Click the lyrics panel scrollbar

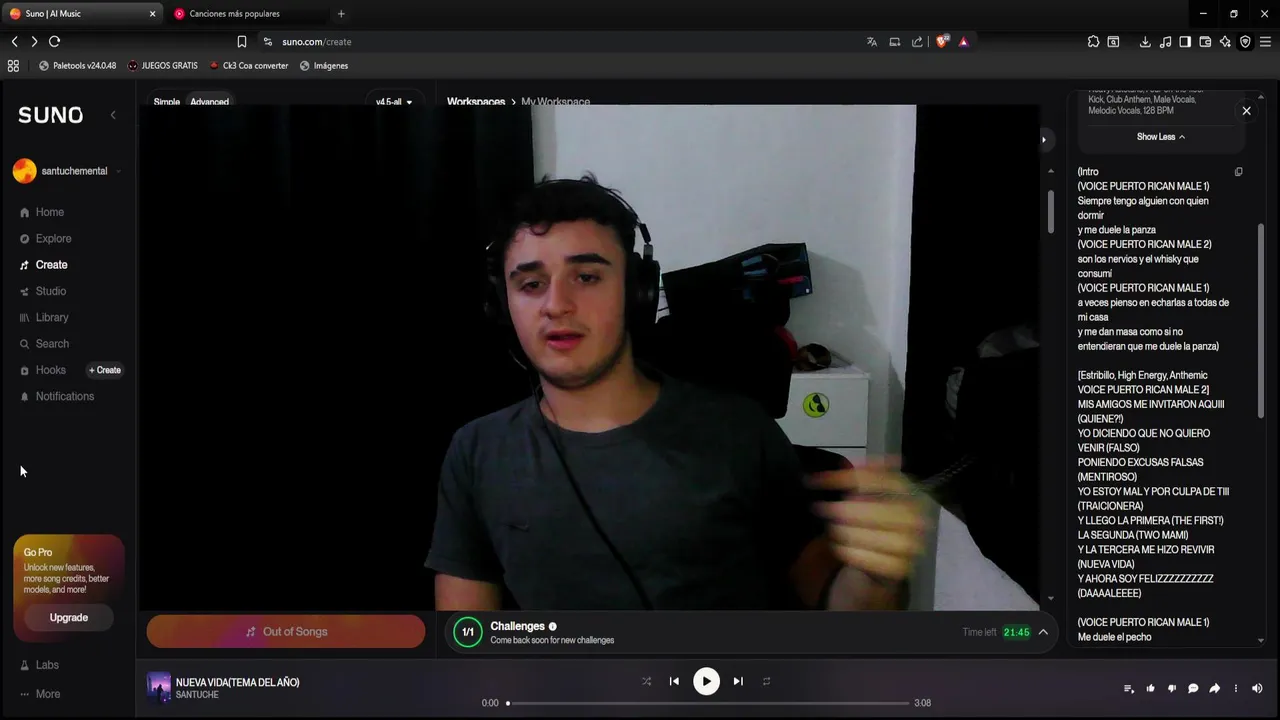pos(1260,320)
